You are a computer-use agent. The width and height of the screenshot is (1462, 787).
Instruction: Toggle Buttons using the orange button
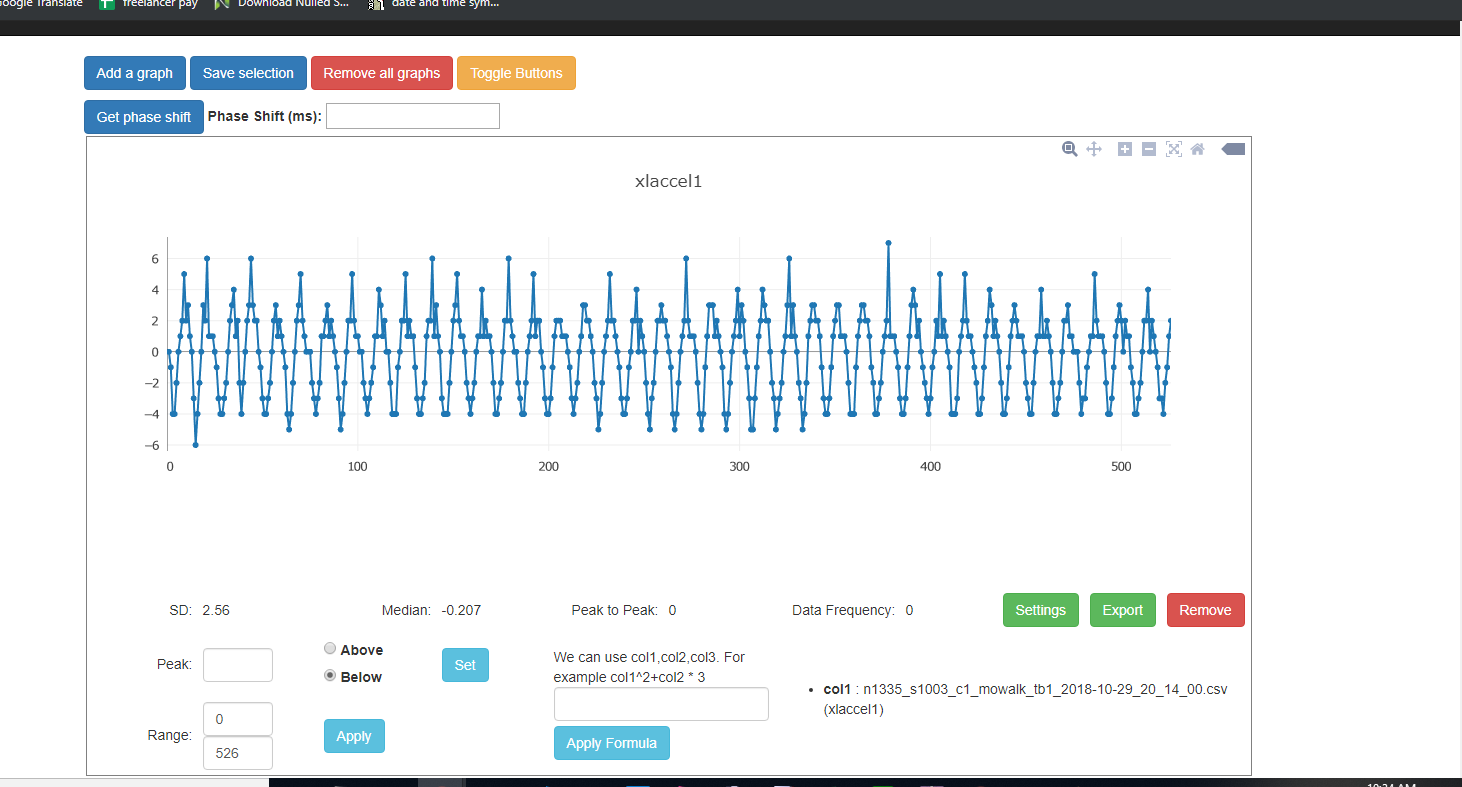tap(516, 72)
